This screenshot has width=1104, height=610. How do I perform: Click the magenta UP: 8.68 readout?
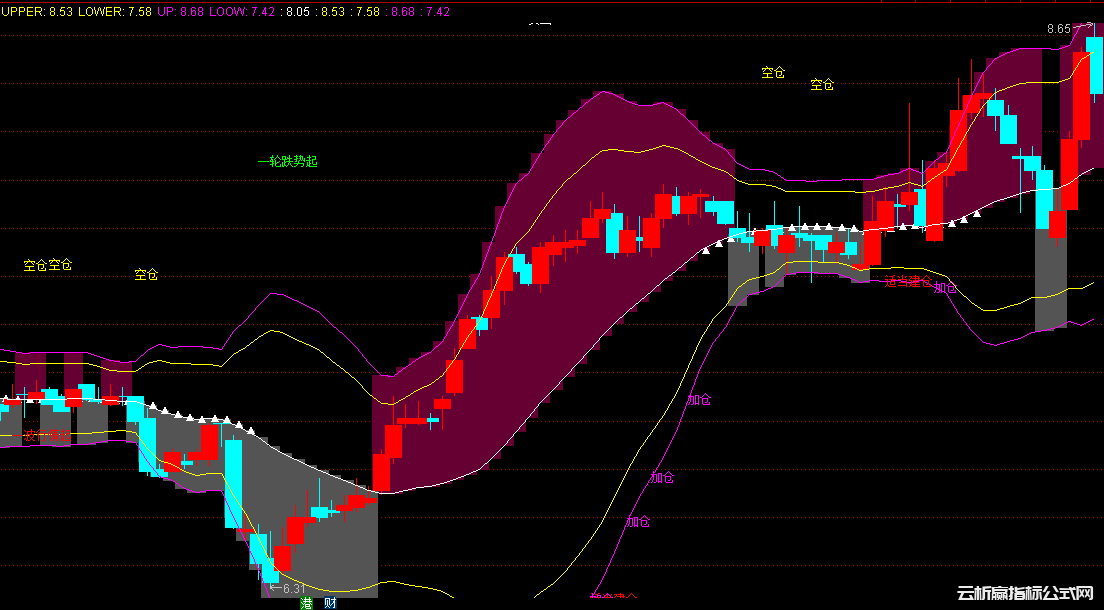(180, 12)
